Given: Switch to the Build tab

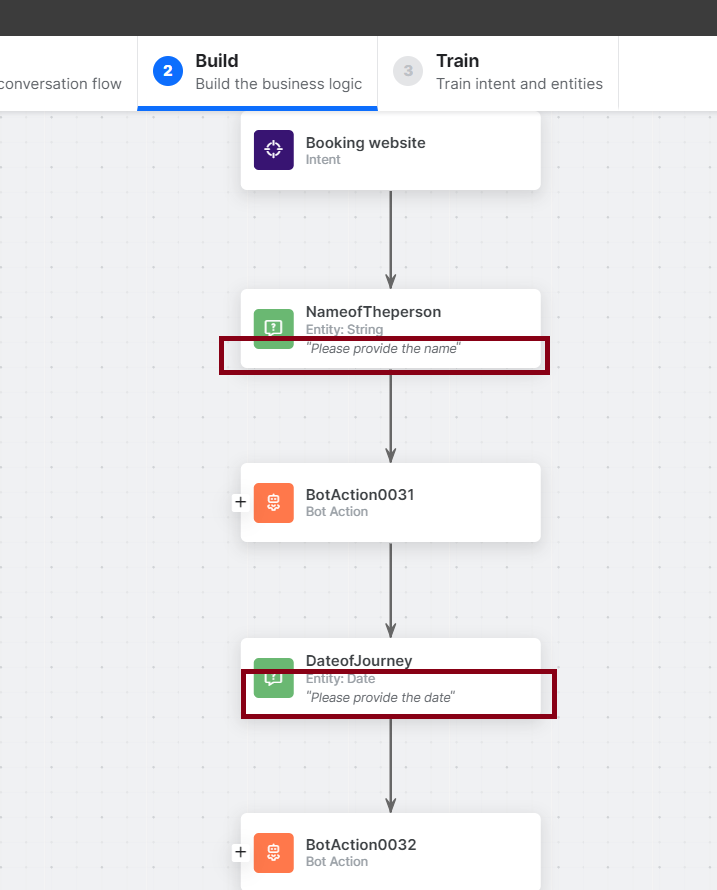Looking at the screenshot, I should tap(257, 72).
